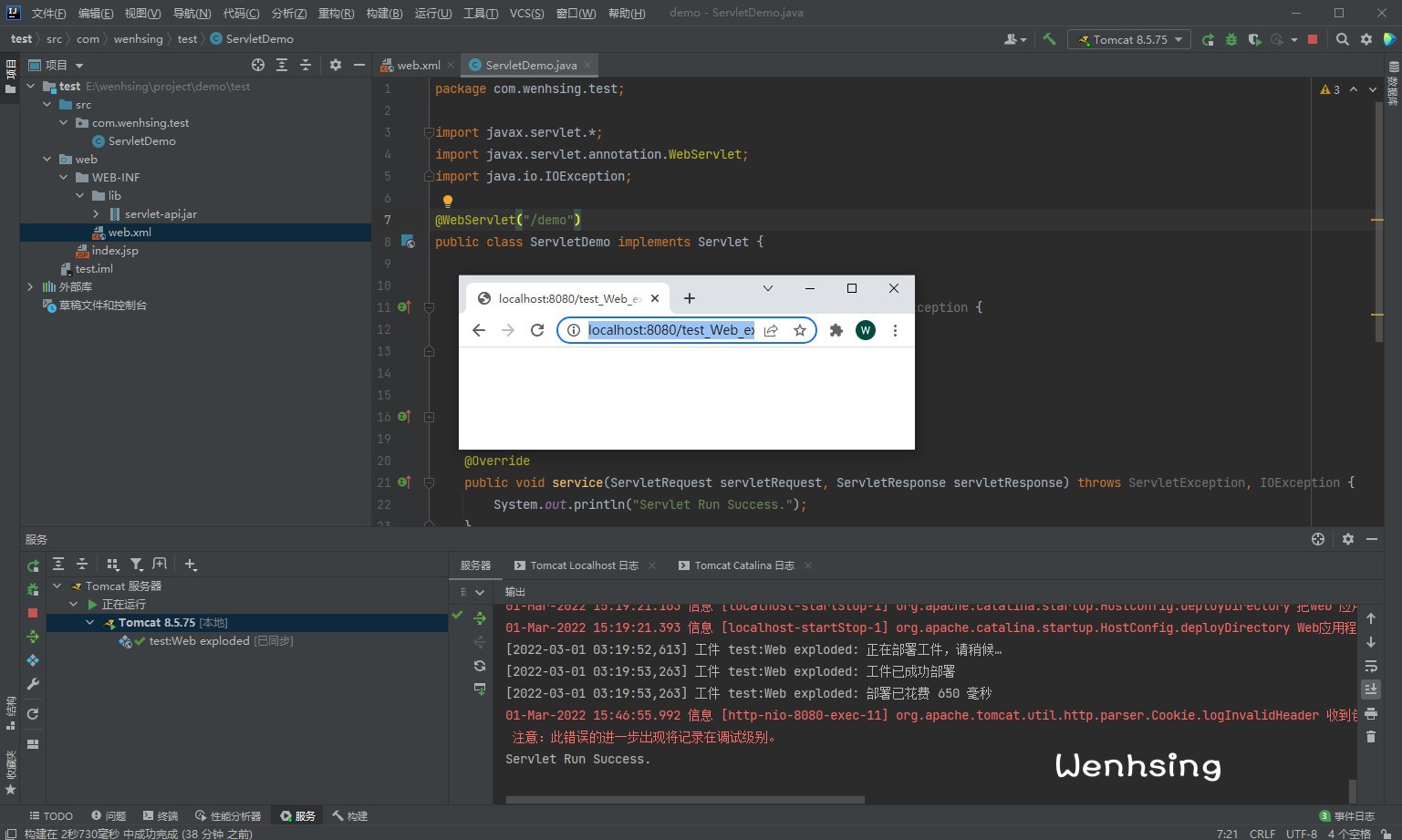Toggle scroll-to-end for the log output

click(x=1370, y=690)
